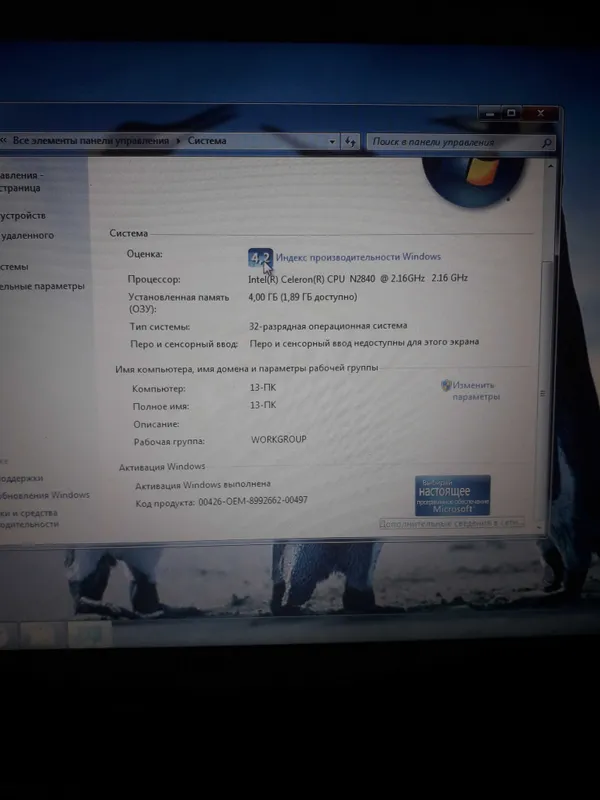Click the vertical scrollbar thumb
Viewport: 600px width, 800px height.
(543, 393)
